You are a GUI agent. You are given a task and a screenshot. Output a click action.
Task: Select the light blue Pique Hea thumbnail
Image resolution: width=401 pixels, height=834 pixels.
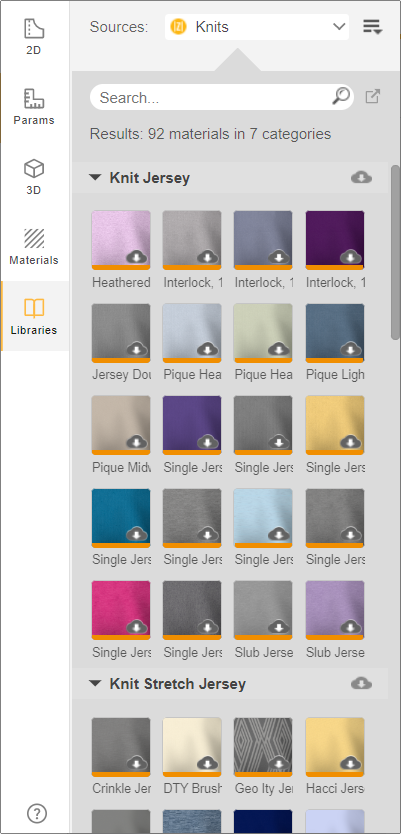pyautogui.click(x=192, y=333)
